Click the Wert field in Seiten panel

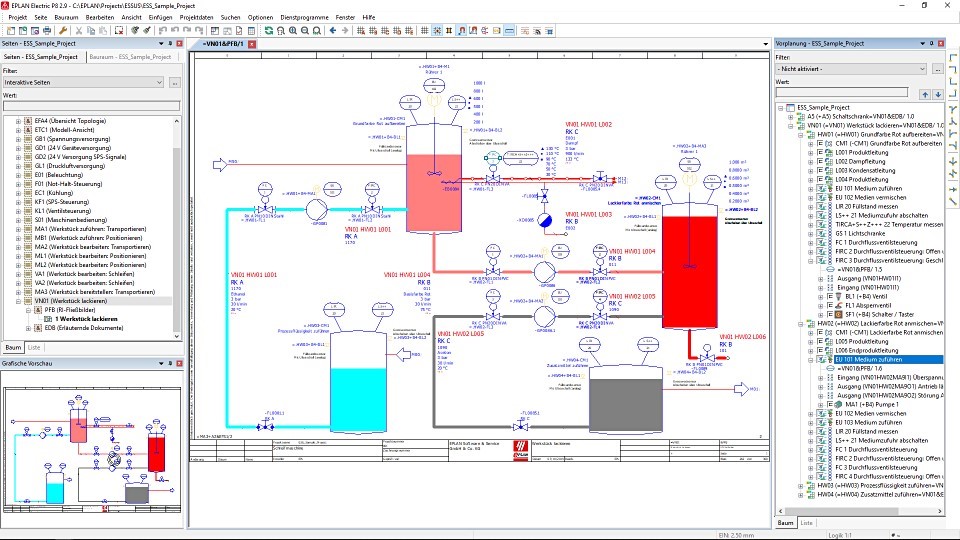[x=90, y=105]
